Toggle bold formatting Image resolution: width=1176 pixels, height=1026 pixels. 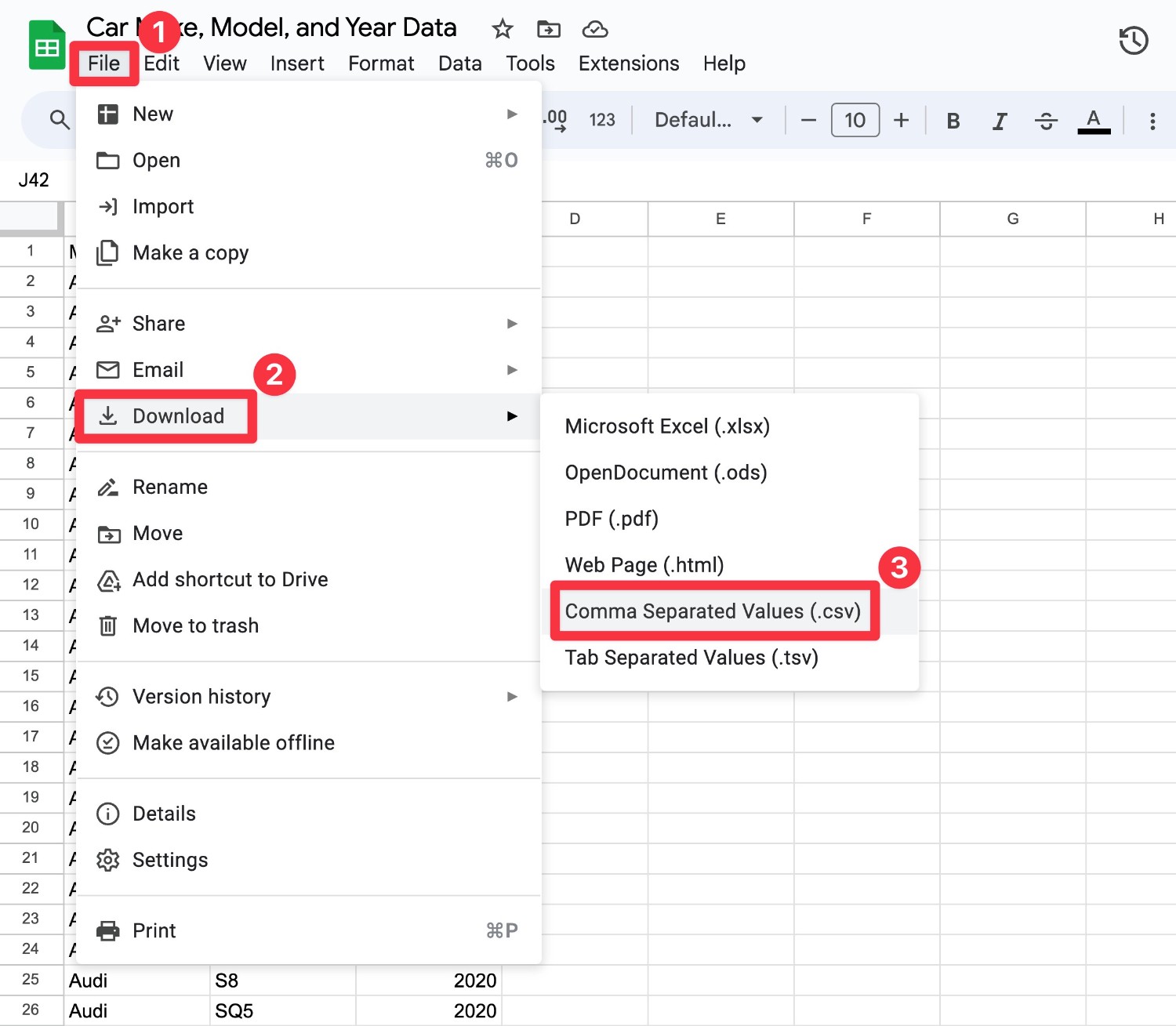click(953, 121)
